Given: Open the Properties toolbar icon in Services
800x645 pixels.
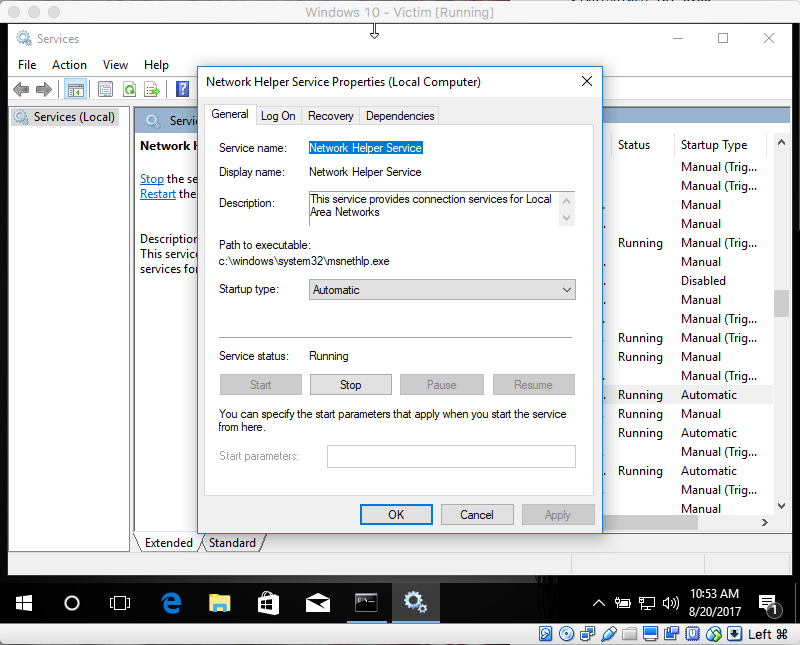Looking at the screenshot, I should tap(106, 90).
